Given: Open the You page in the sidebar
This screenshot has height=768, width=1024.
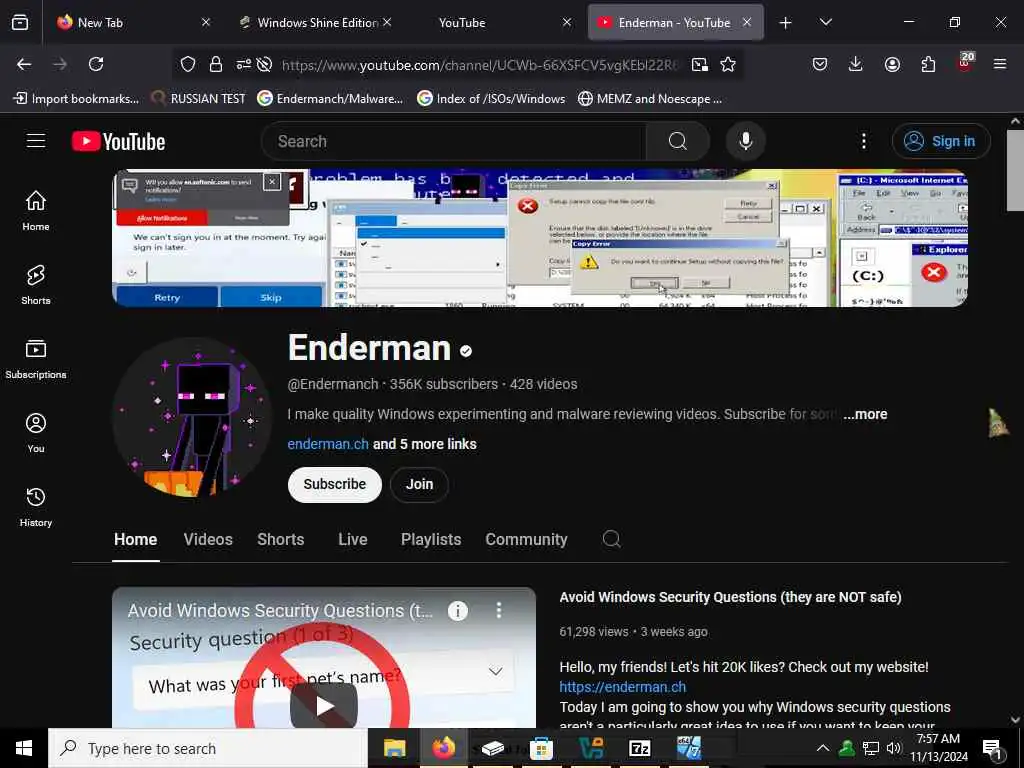Looking at the screenshot, I should pyautogui.click(x=36, y=432).
